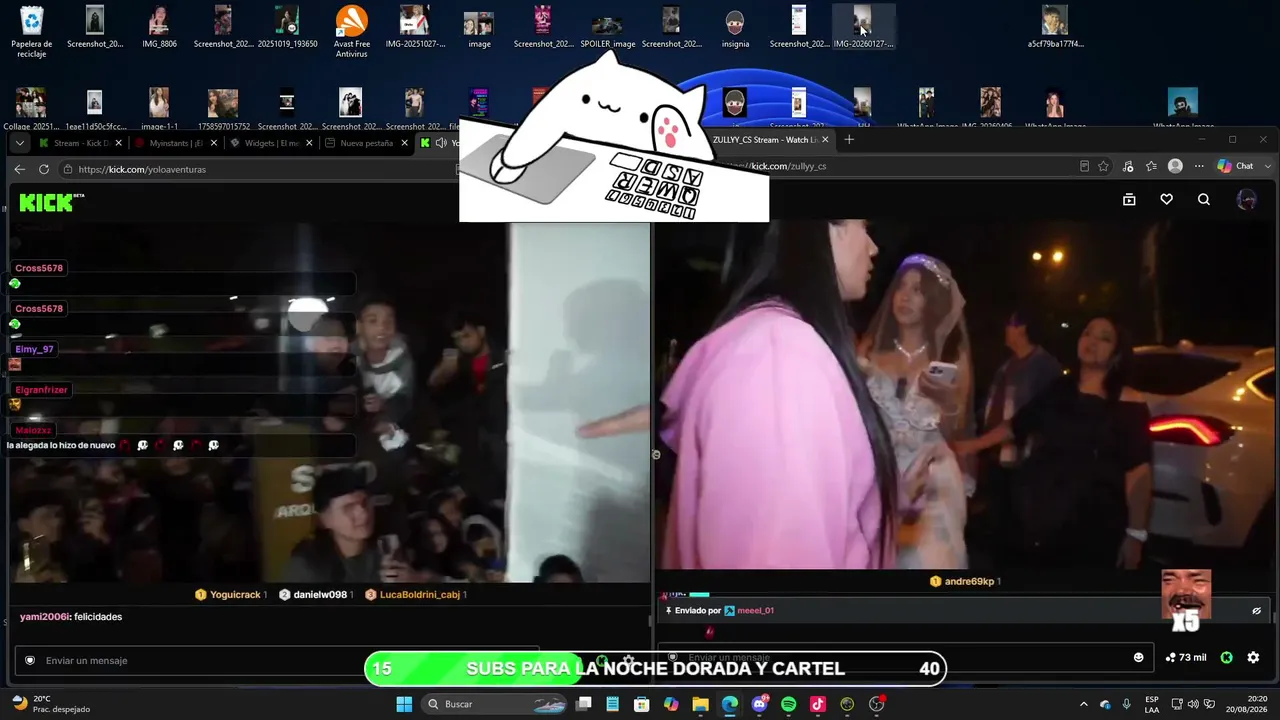
Task: Open Kick clips icon in right window
Action: pos(1129,200)
